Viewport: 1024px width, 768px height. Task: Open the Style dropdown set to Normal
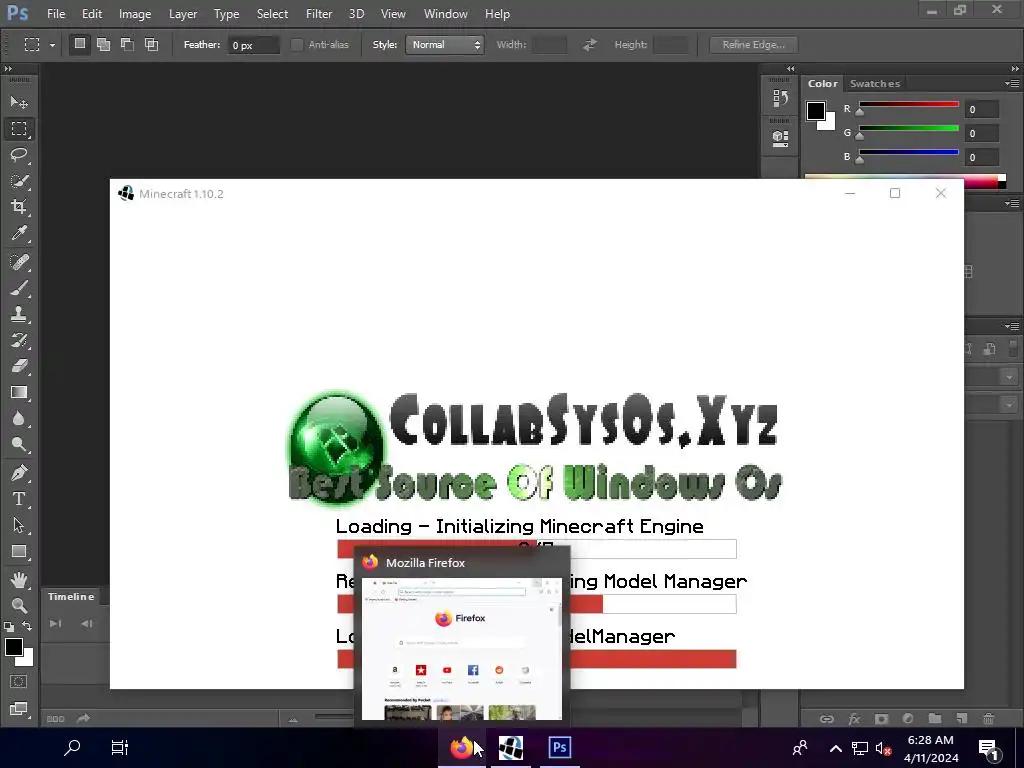[x=444, y=44]
